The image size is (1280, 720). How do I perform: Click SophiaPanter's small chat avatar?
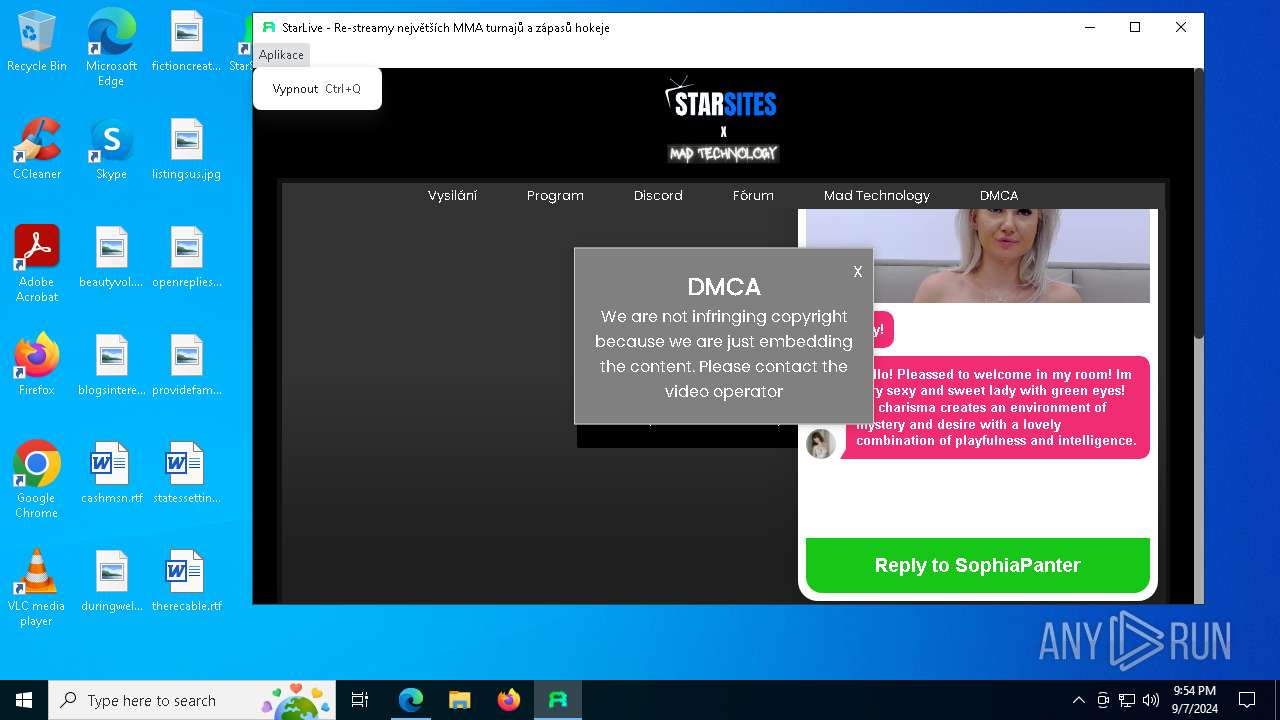(x=821, y=443)
